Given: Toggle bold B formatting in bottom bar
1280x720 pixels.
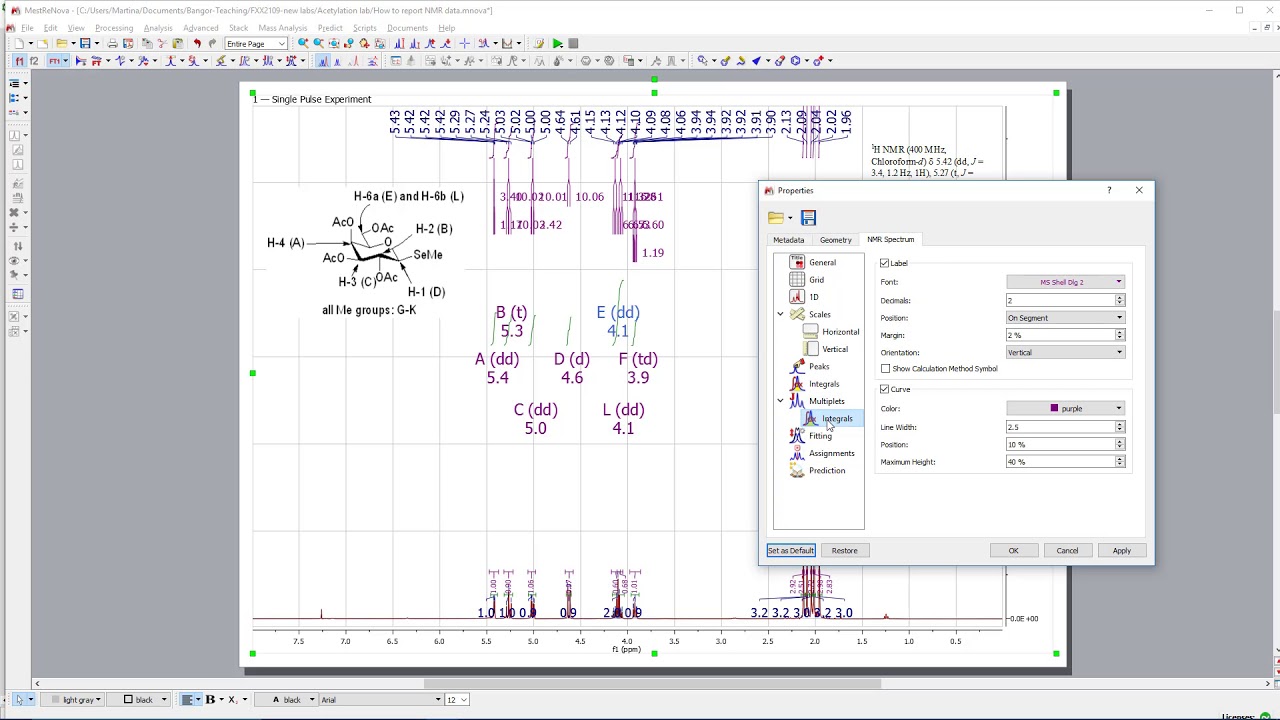Looking at the screenshot, I should [210, 700].
